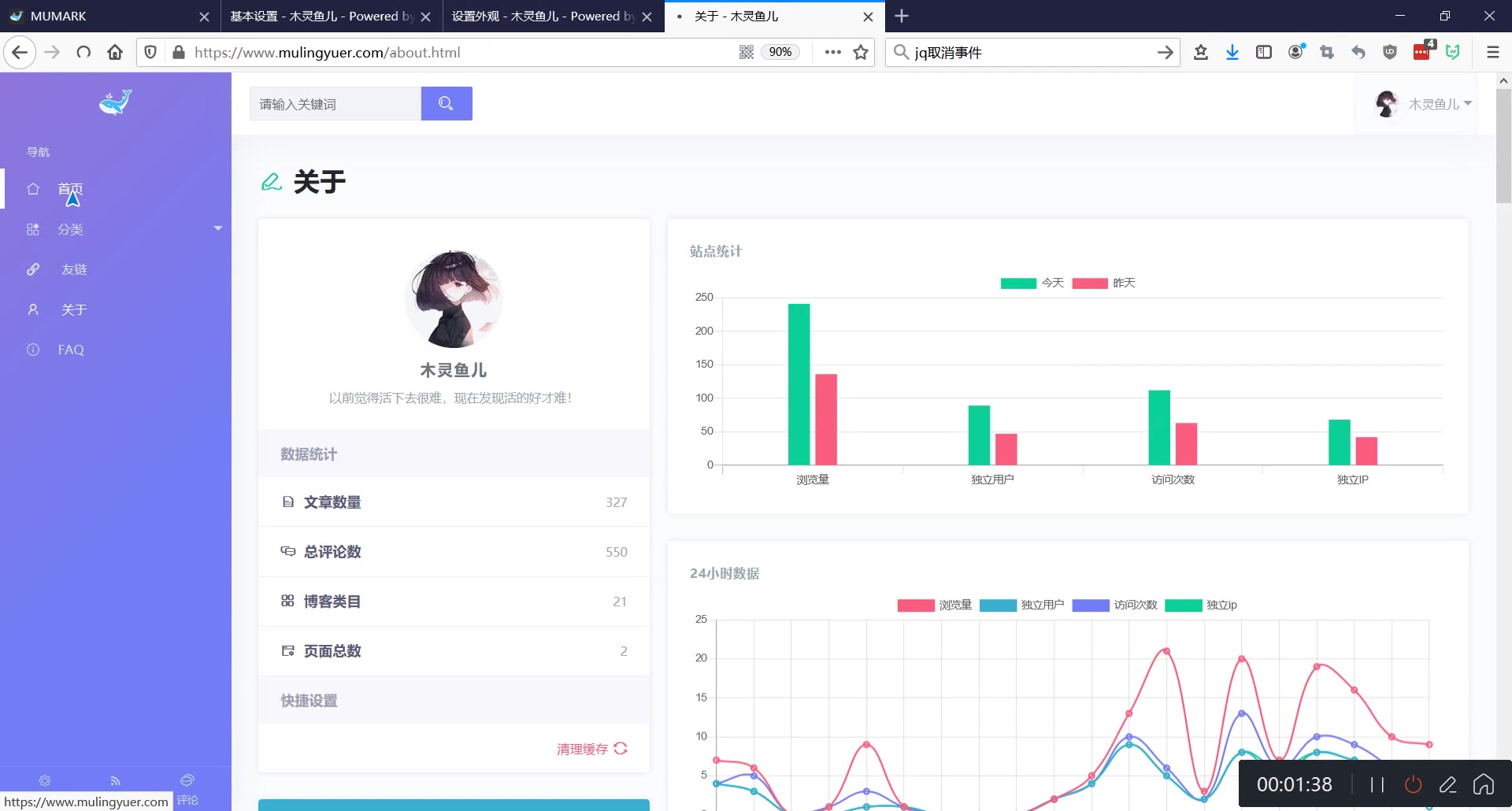Open 首页 in the sidebar

(70, 189)
